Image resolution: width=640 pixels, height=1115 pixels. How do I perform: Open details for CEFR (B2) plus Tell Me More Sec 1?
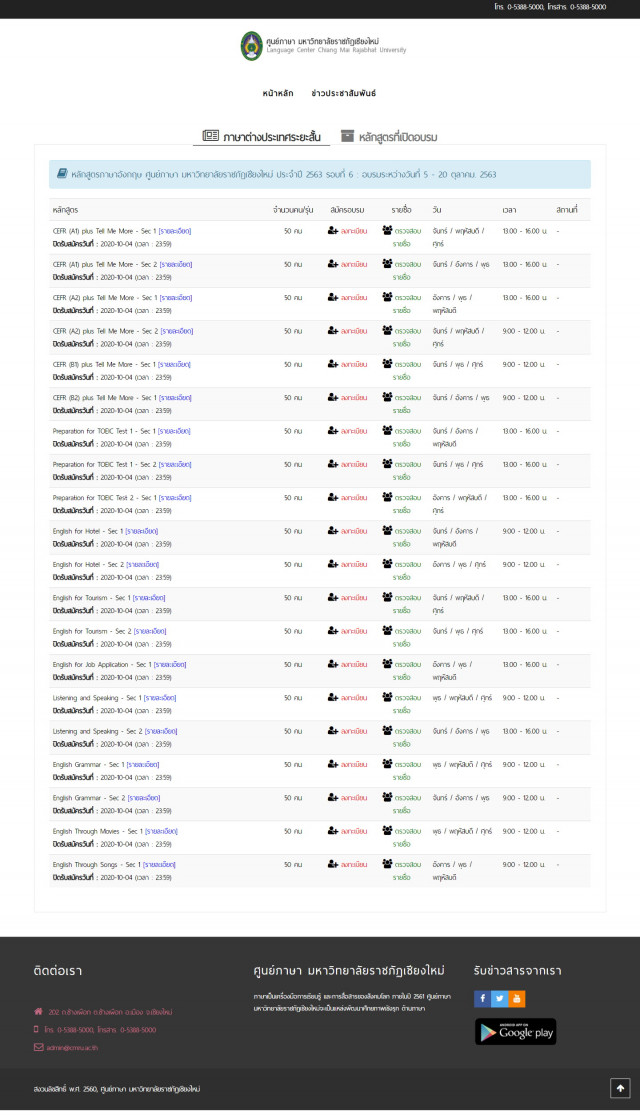175,398
